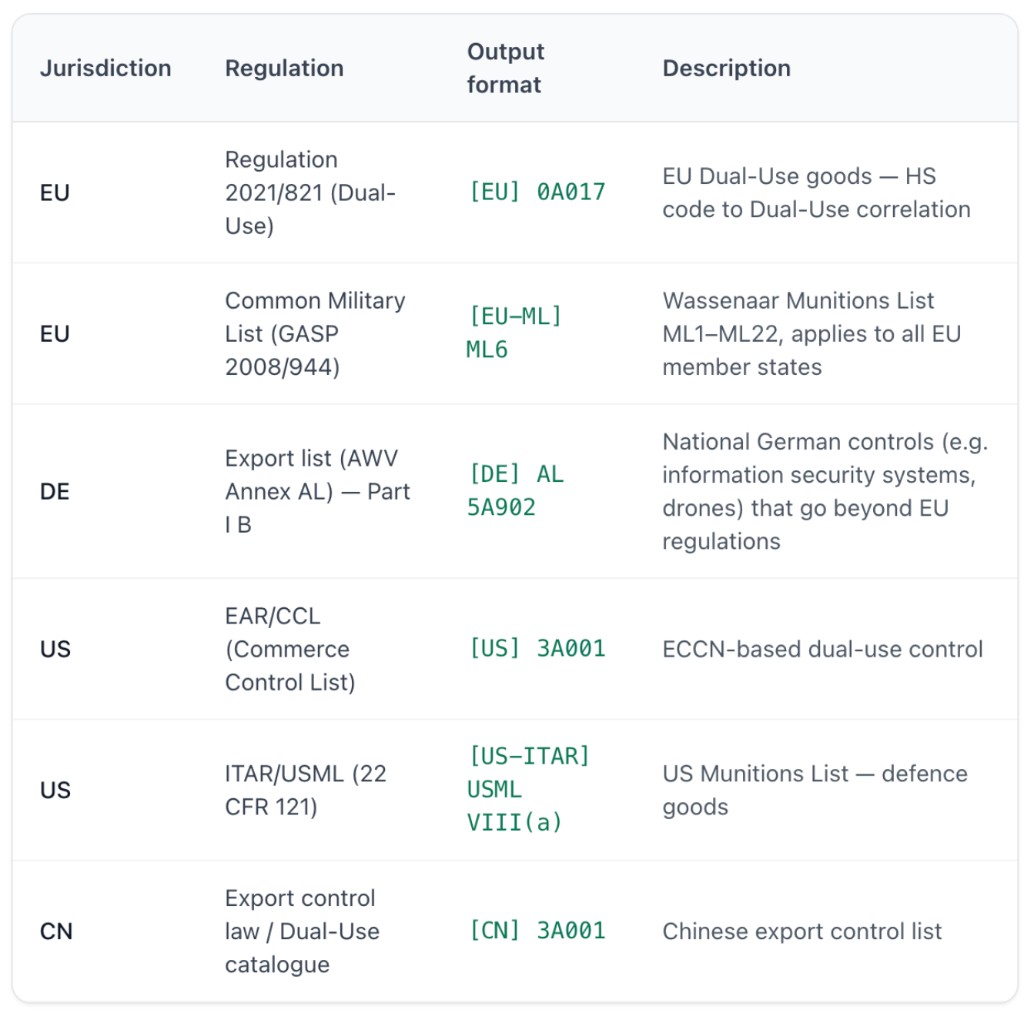
Task: Click the Export list (AWV Annex AL) cell
Action: click(317, 491)
